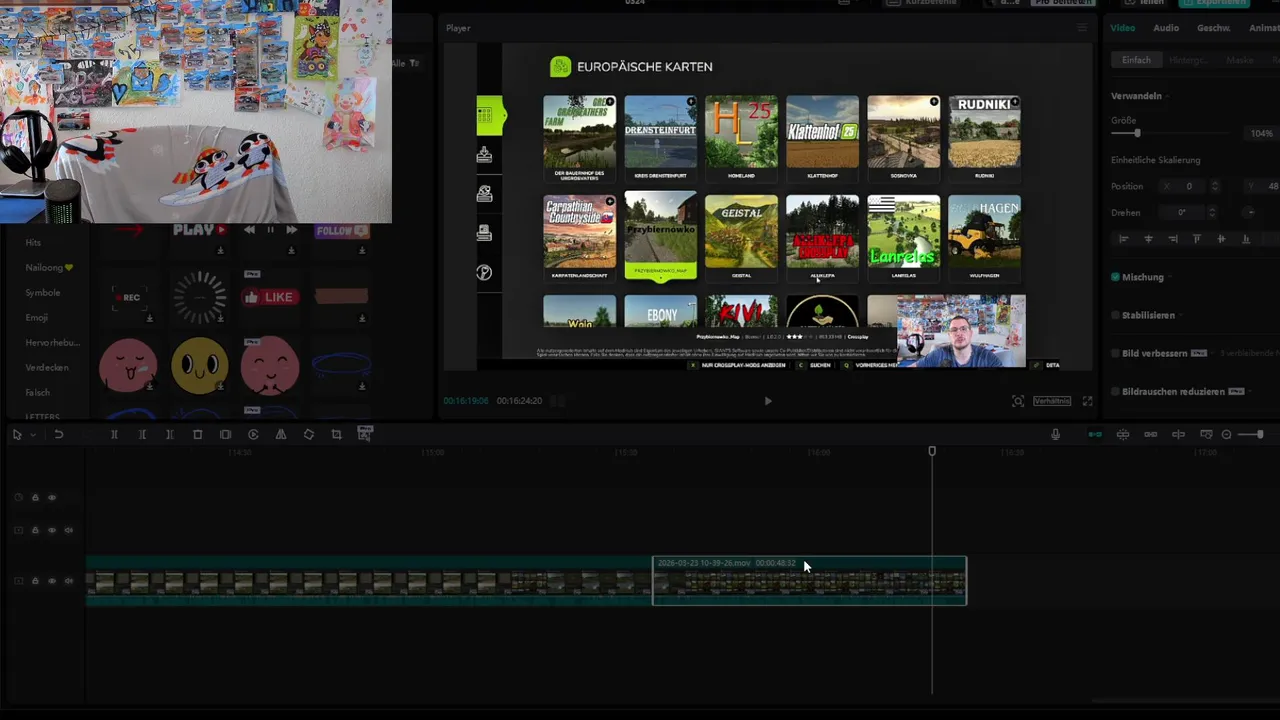Toggle auto snapping in timeline toolbar
The width and height of the screenshot is (1280, 720).
(x=1123, y=434)
